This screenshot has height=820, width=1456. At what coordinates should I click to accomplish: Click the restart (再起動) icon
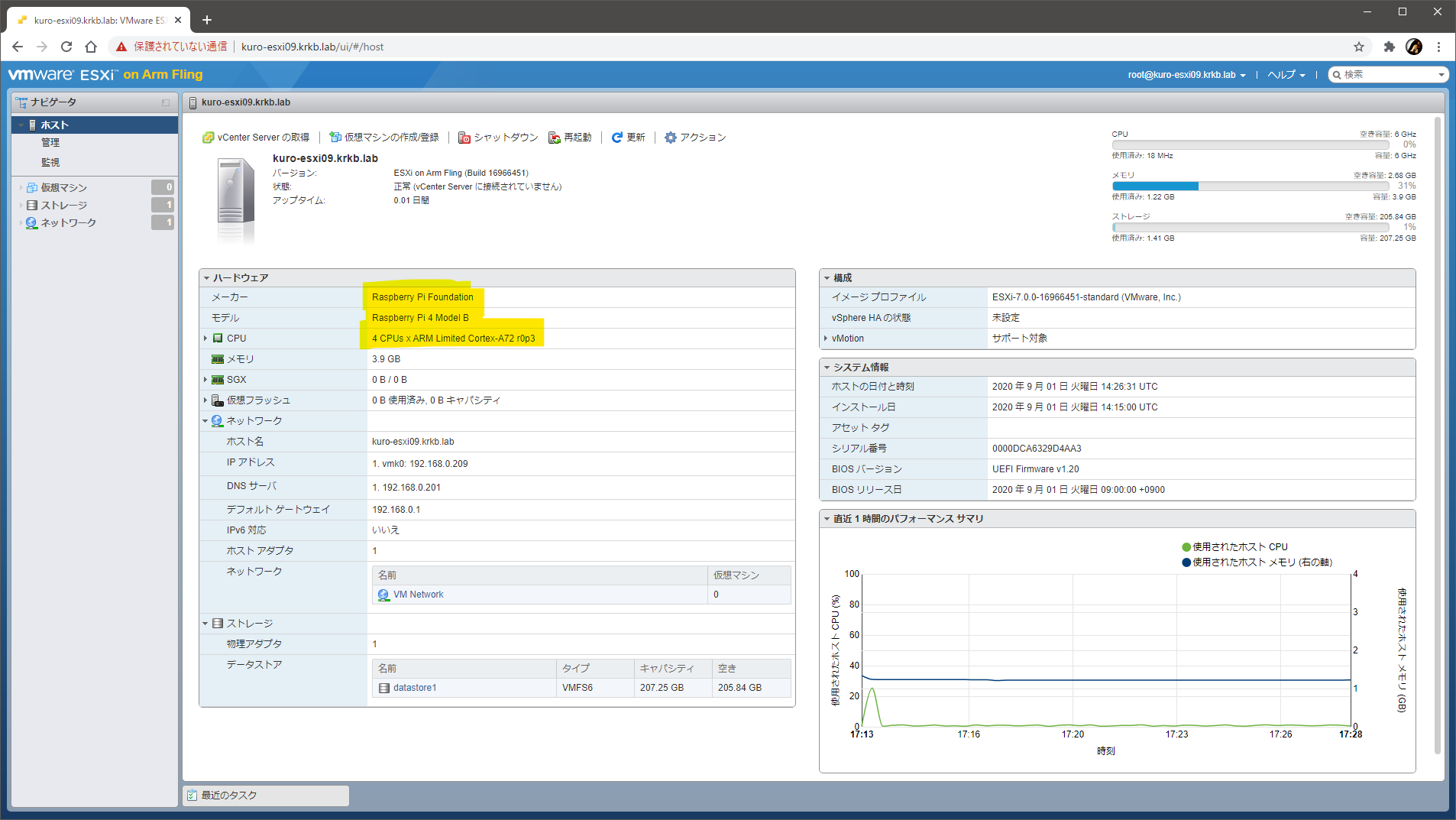tap(555, 138)
